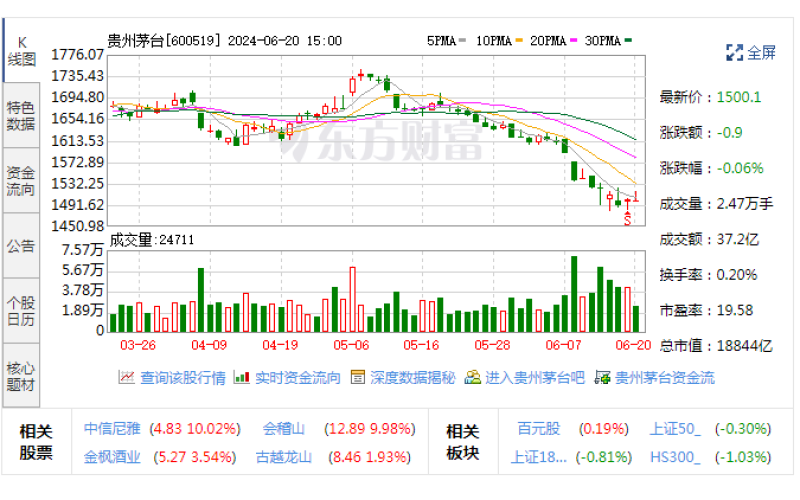
Task: Click the 06-20 date axis label
Action: (633, 345)
